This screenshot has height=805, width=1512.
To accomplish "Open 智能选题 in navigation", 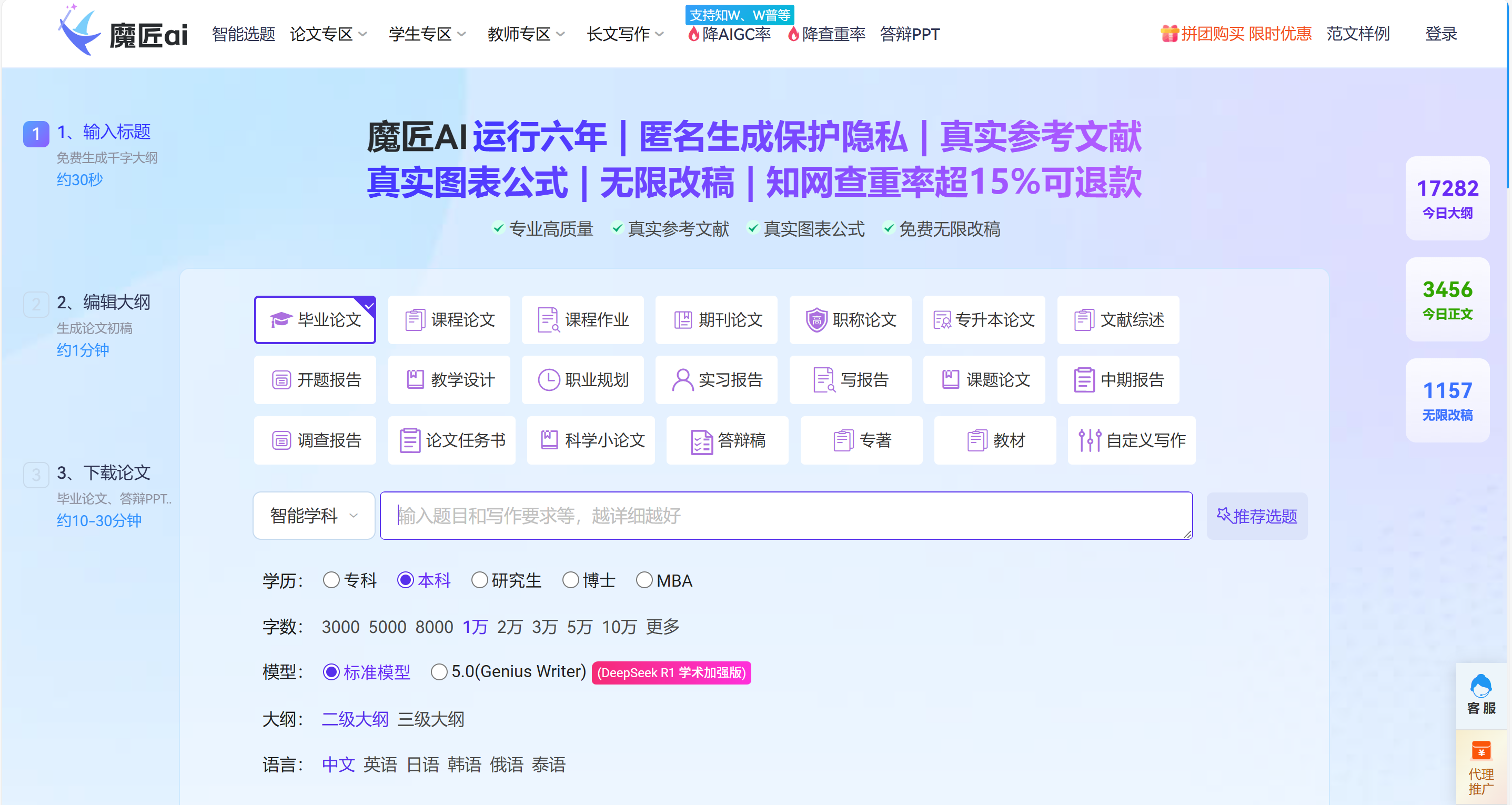I will point(244,34).
